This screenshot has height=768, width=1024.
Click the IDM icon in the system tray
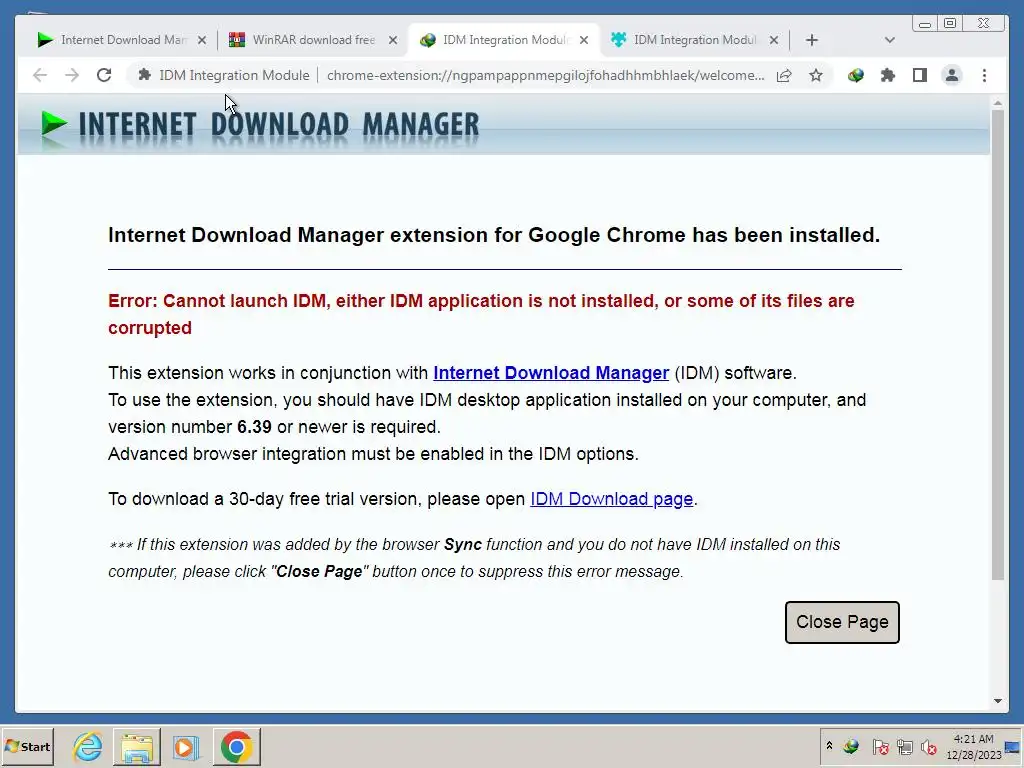coord(851,746)
